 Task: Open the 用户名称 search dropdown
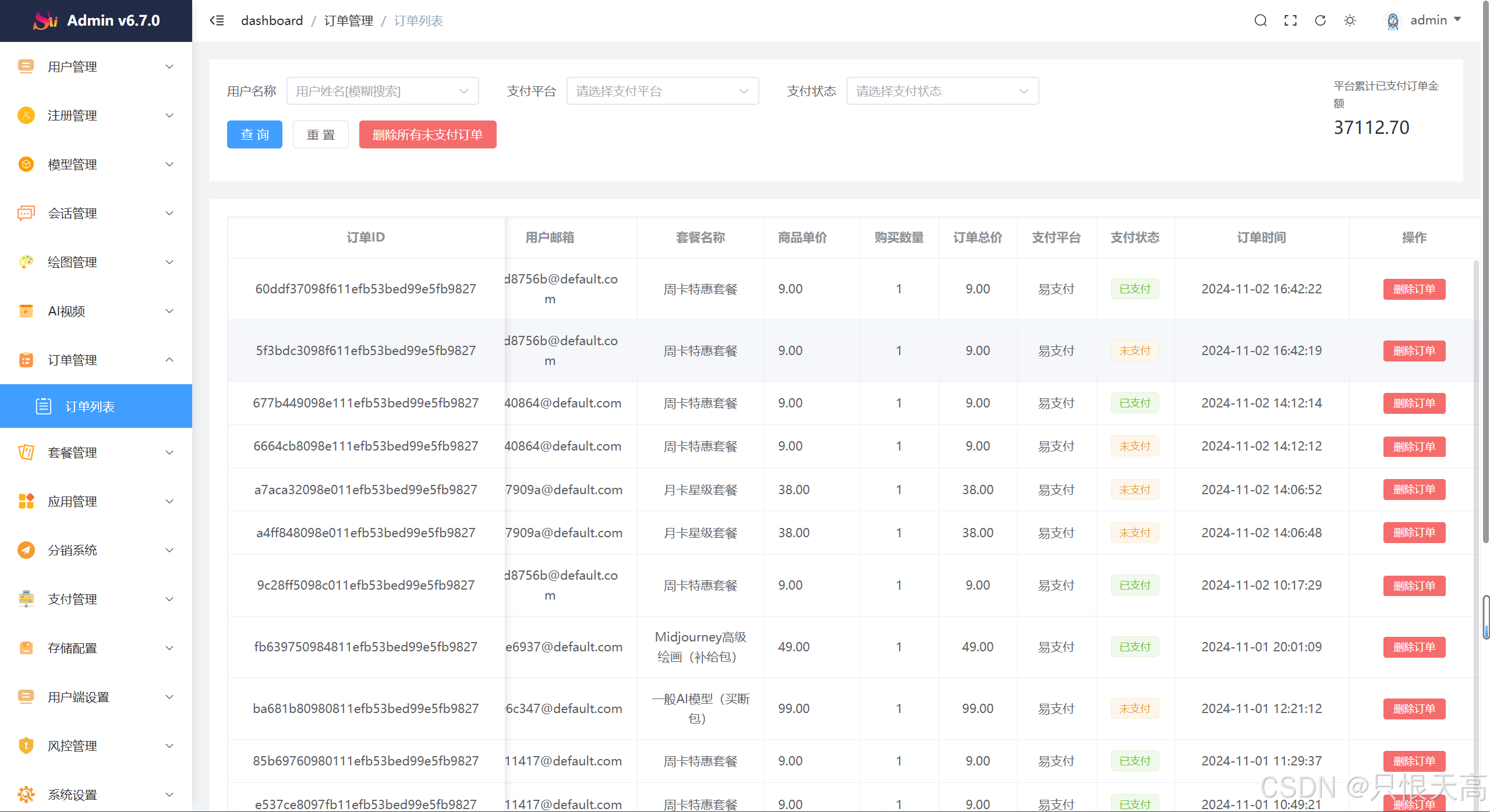tap(383, 91)
